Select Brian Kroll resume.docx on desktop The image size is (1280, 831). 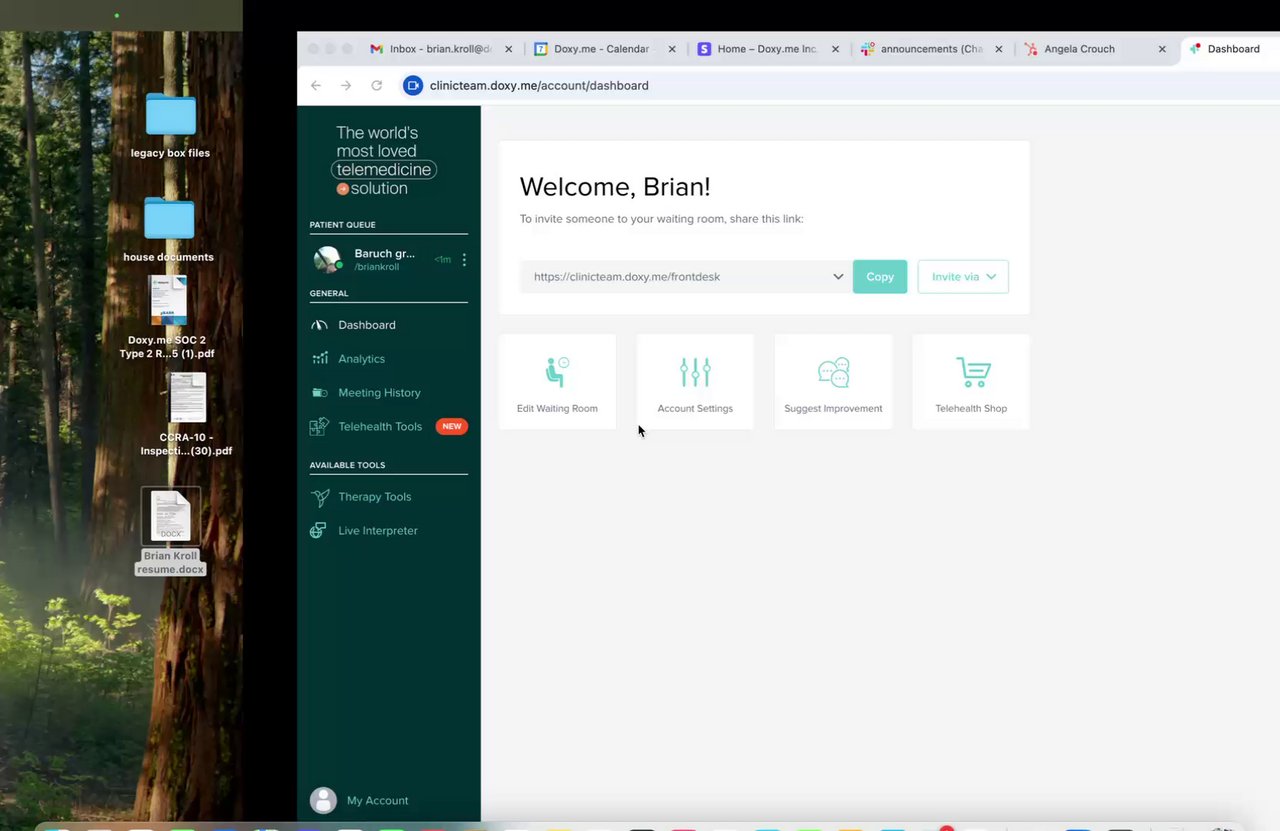pyautogui.click(x=171, y=532)
